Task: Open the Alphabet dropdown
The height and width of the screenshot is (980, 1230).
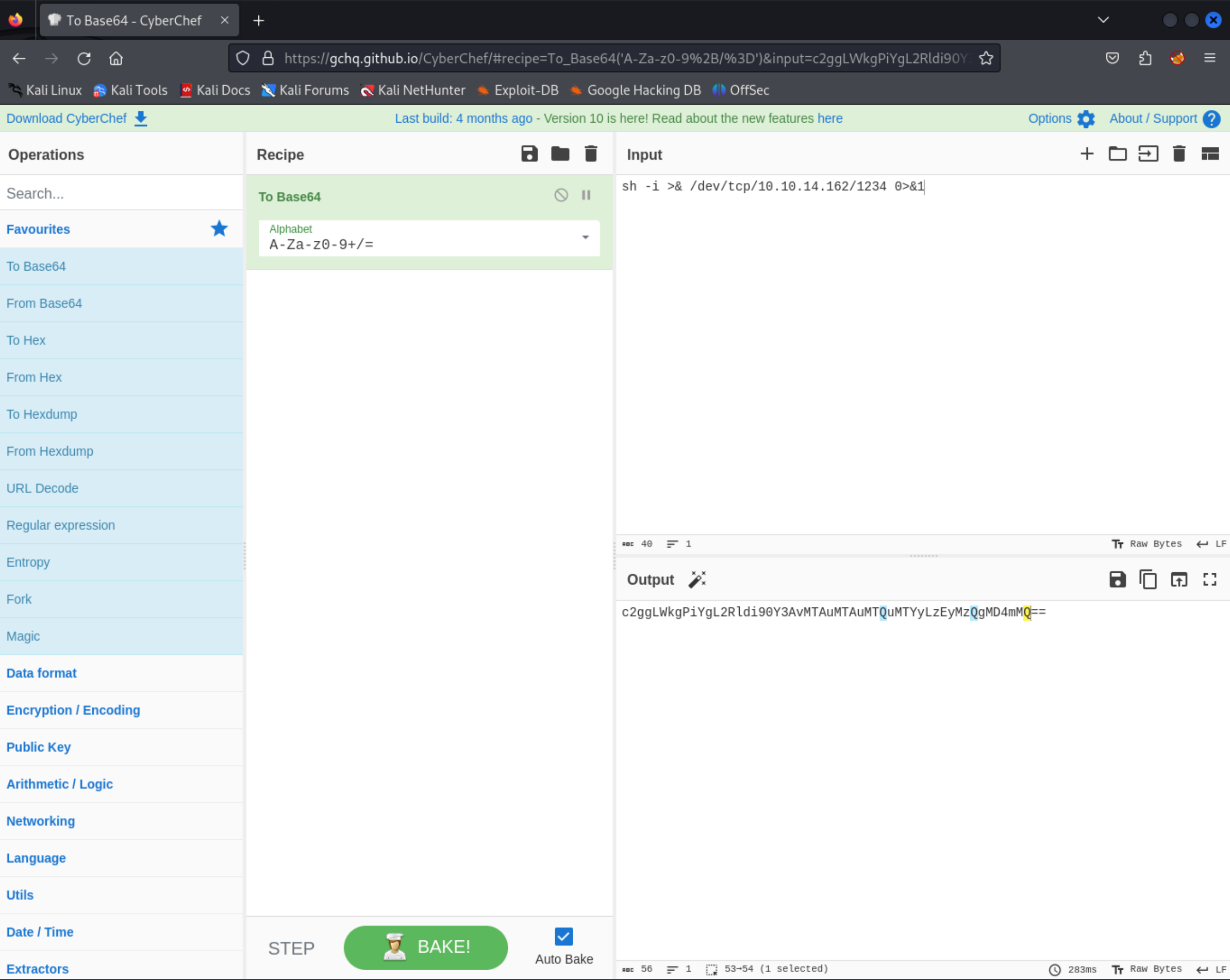Action: point(585,237)
